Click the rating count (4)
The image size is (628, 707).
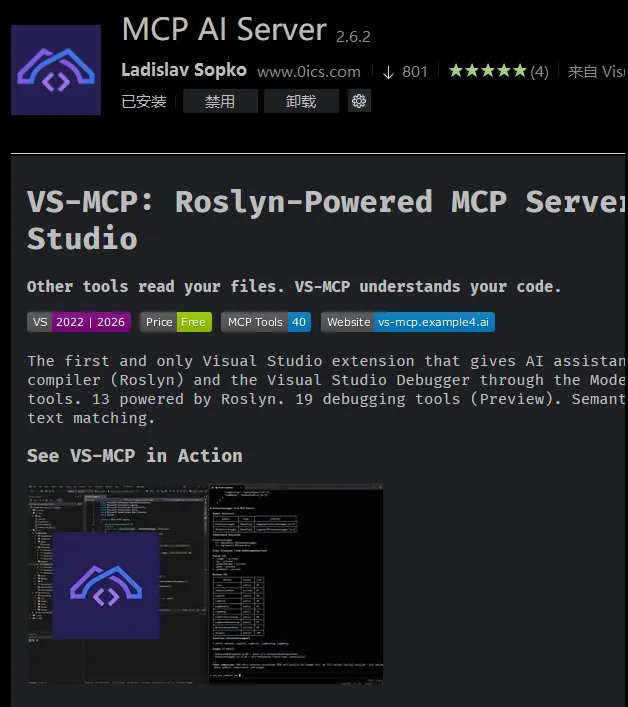click(x=539, y=71)
